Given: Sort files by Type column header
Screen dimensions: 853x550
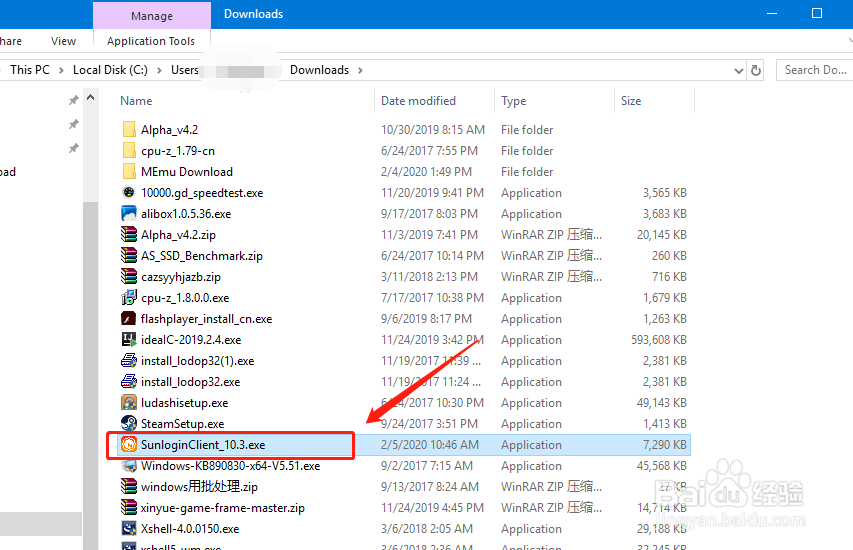Looking at the screenshot, I should (x=514, y=101).
